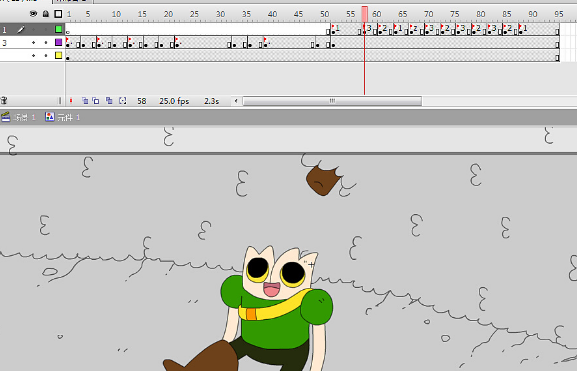Toggle visibility dot for layer 3
Screen dimensions: 577x371
click(33, 43)
